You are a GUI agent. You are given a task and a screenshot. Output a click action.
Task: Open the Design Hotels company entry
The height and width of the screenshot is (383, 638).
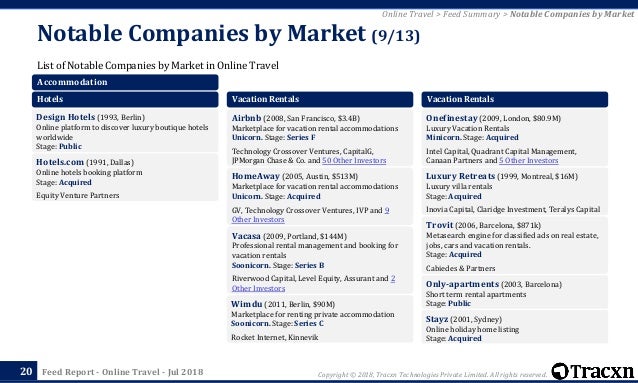click(x=66, y=117)
